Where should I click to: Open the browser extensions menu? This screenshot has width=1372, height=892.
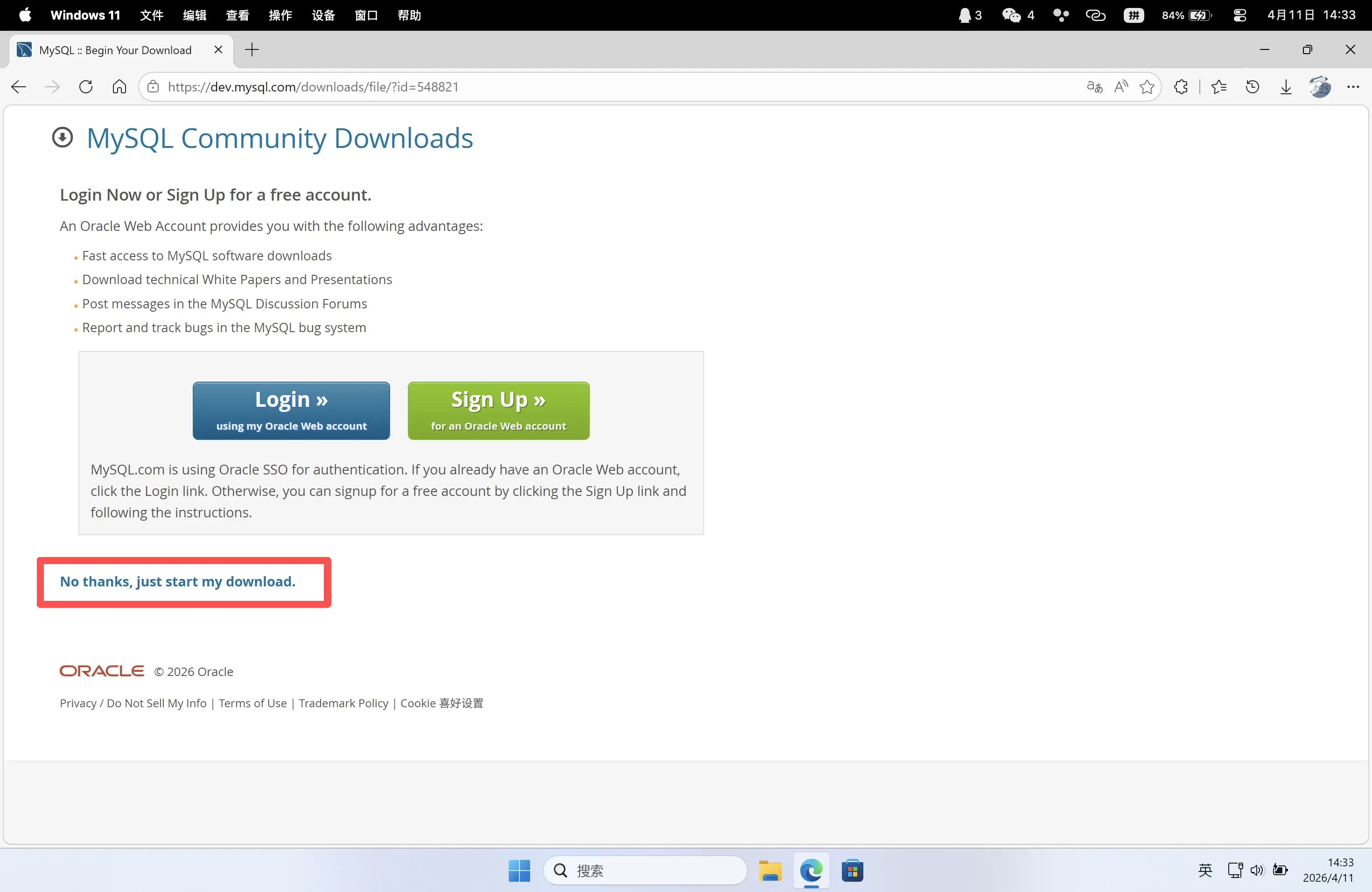1181,87
